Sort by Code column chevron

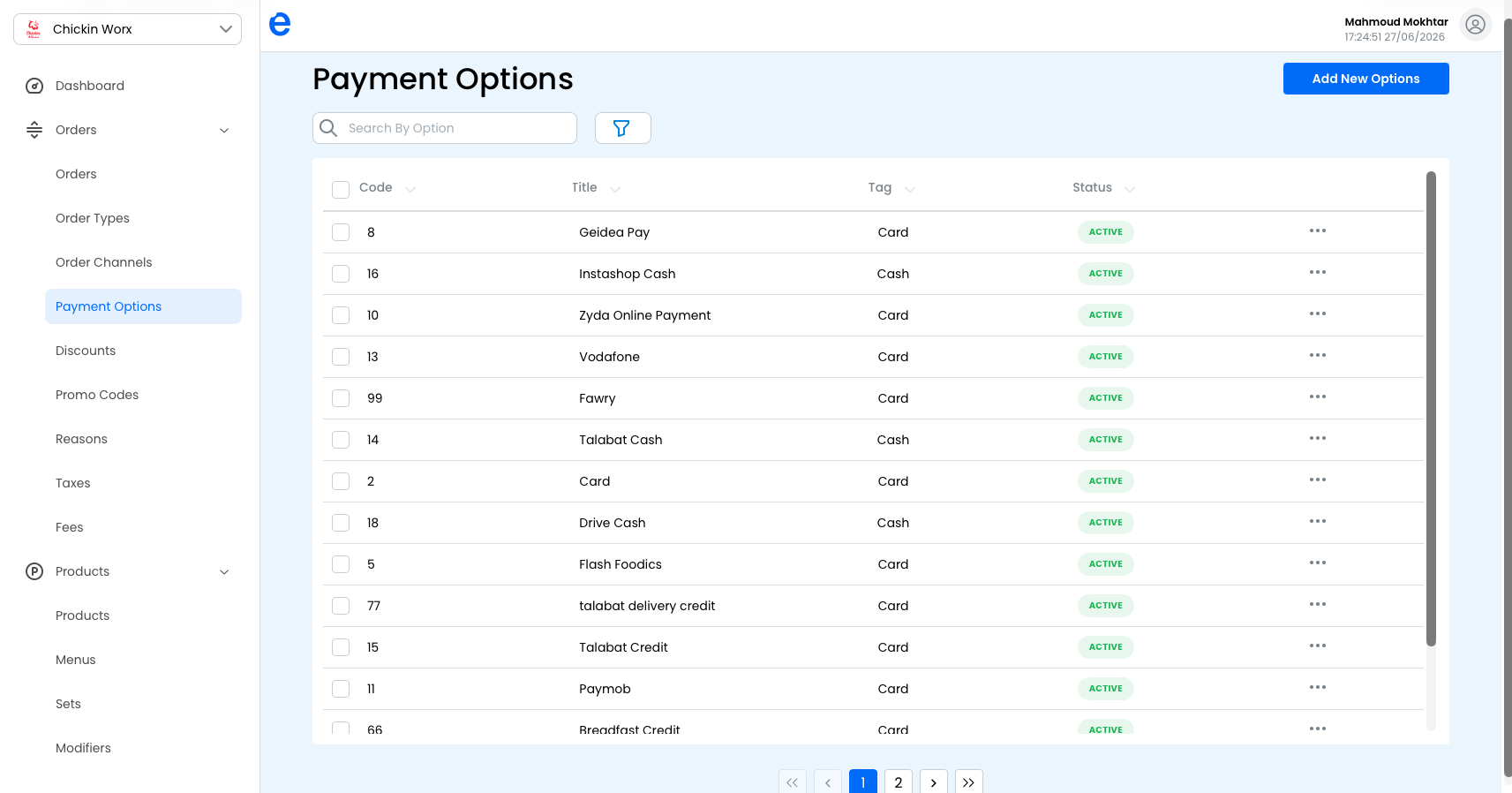(x=410, y=189)
